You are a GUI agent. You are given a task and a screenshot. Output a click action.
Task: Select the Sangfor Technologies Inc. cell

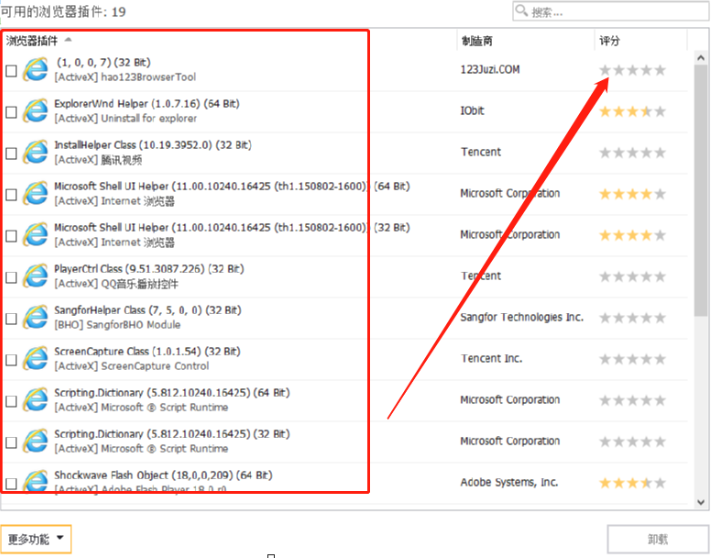pyautogui.click(x=522, y=317)
